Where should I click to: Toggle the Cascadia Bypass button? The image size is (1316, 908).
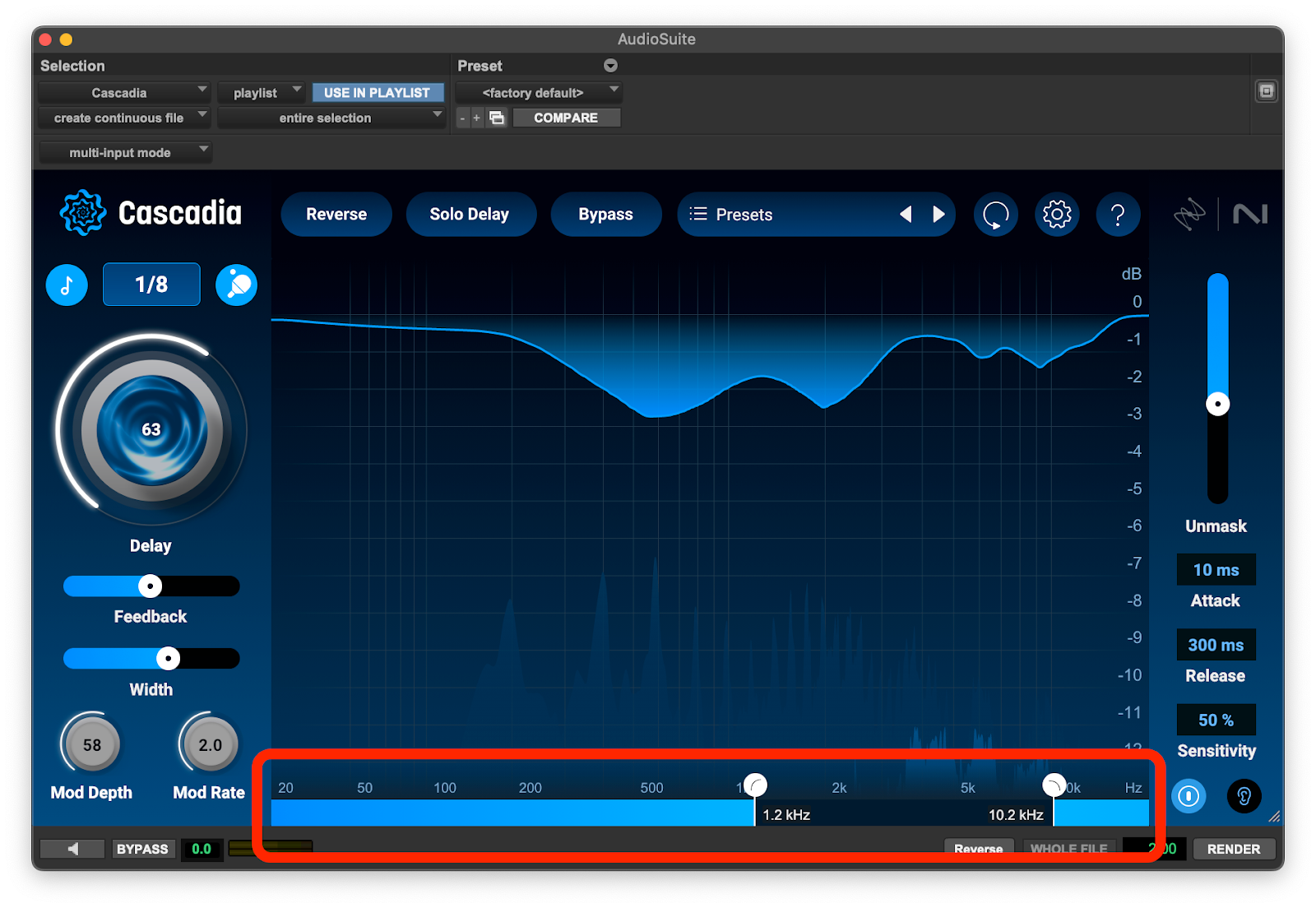(x=606, y=215)
